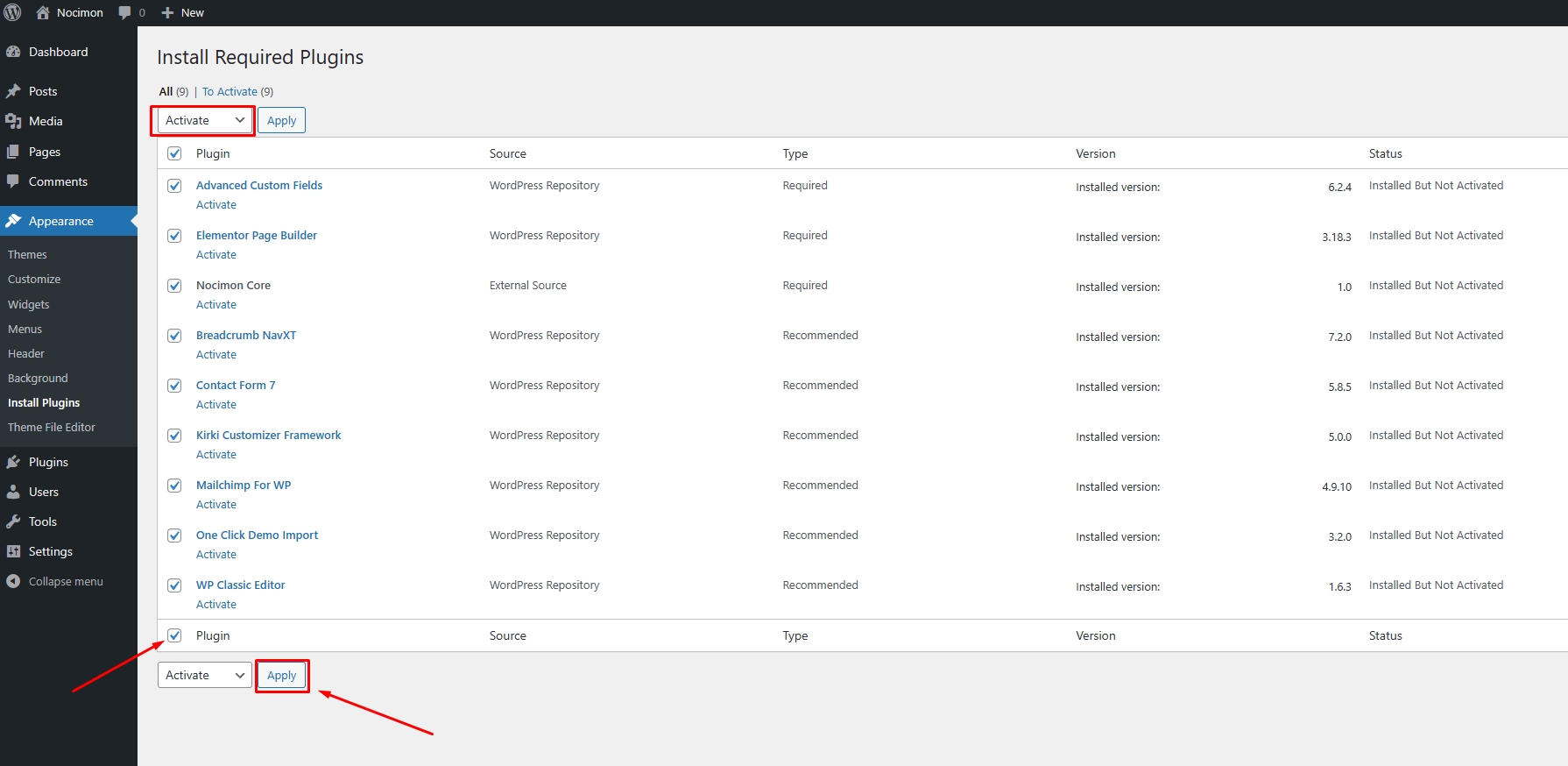The height and width of the screenshot is (766, 1568).
Task: Click the plus New icon in admin bar
Action: pyautogui.click(x=168, y=12)
